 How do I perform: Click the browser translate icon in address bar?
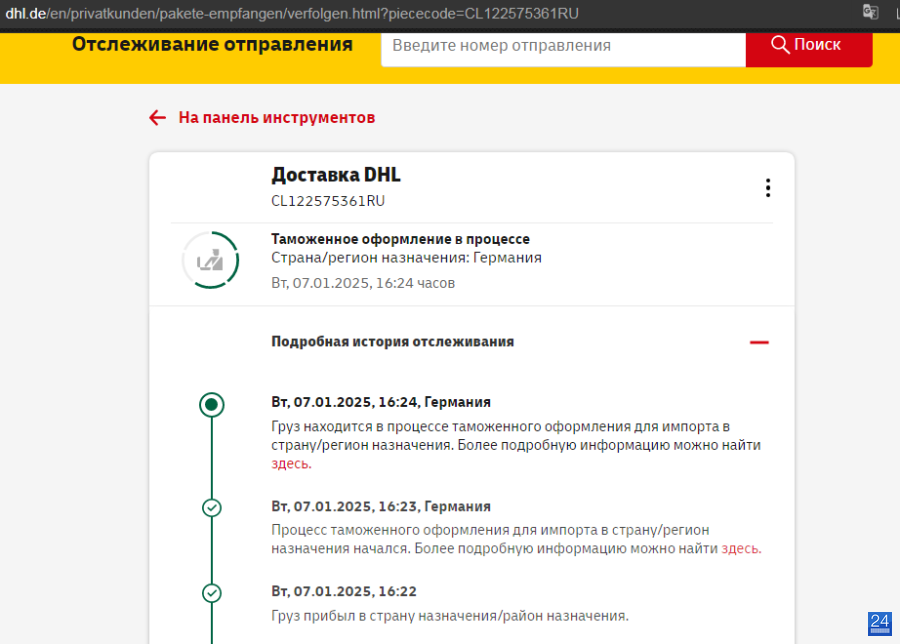click(870, 12)
